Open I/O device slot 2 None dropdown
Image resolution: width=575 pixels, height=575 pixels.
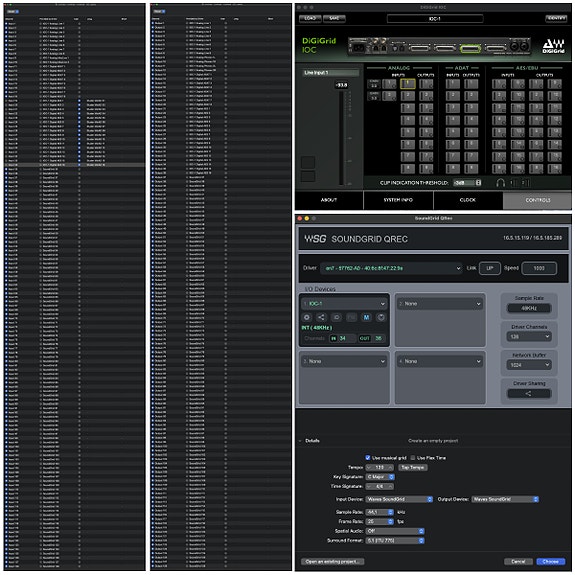pyautogui.click(x=440, y=304)
